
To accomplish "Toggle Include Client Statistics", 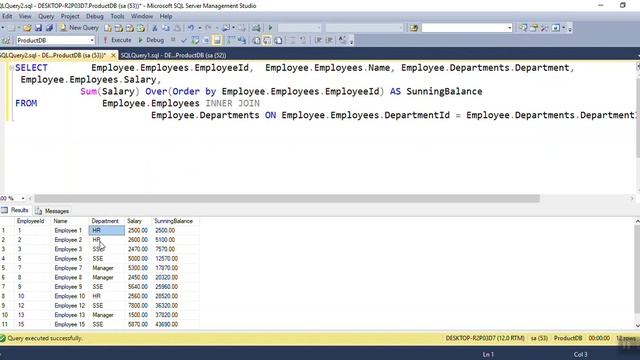I will (x=242, y=40).
